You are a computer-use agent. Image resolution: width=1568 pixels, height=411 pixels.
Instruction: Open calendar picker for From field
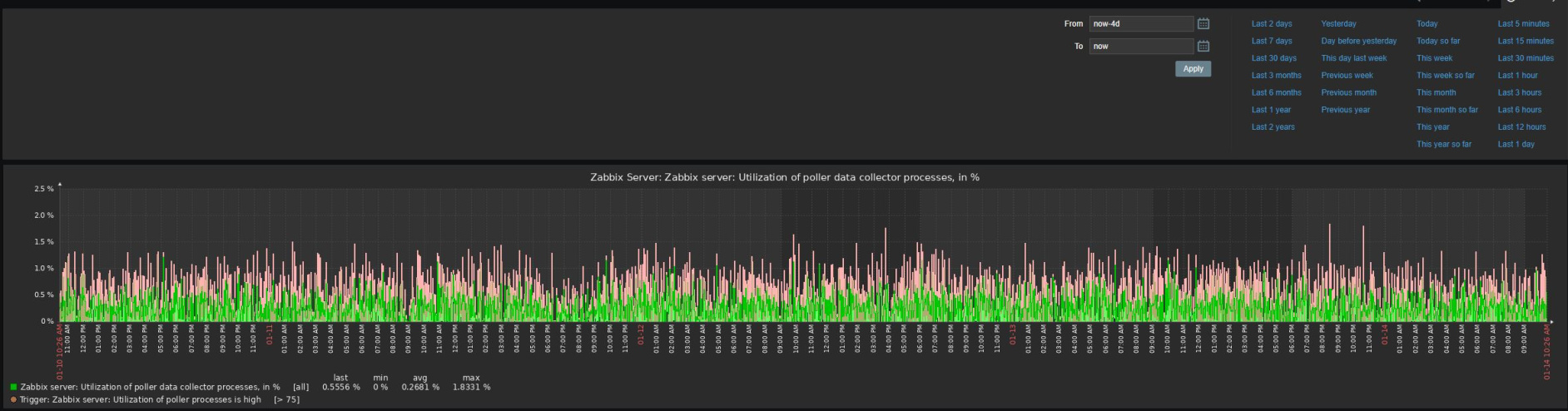1203,24
